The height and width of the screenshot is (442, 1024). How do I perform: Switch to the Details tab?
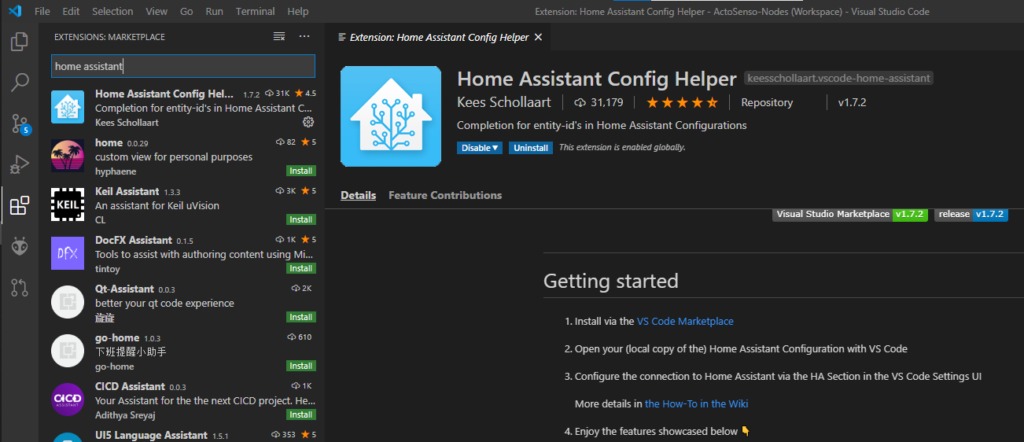pyautogui.click(x=358, y=195)
